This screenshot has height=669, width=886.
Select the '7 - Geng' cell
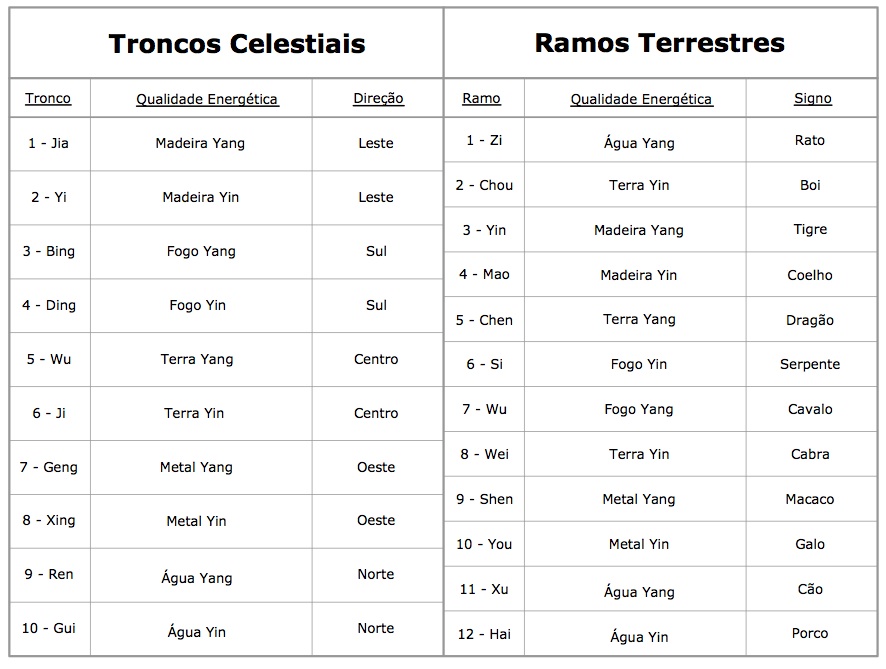(48, 467)
